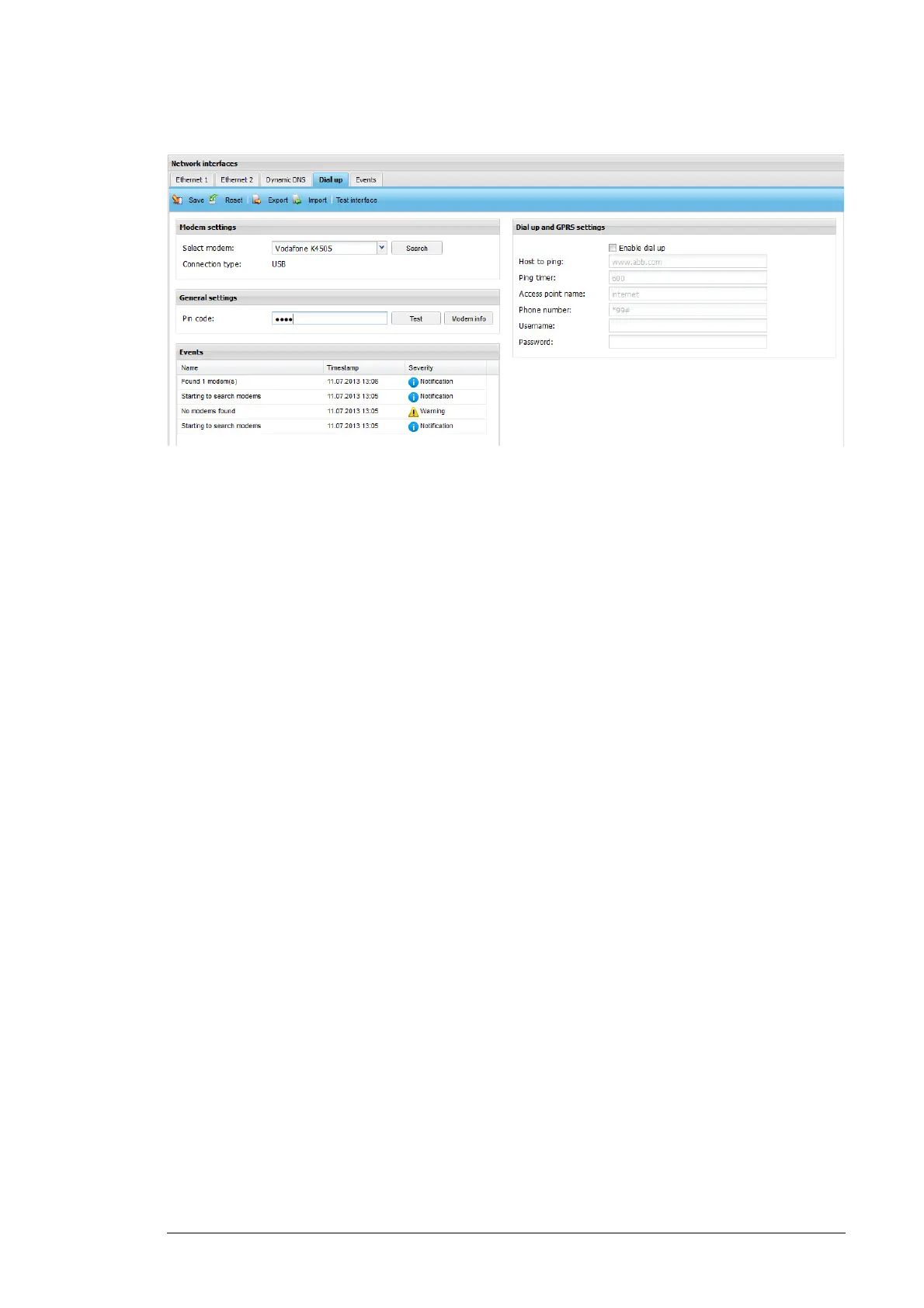
Task: Sort events by the Severity column
Action: coord(446,367)
